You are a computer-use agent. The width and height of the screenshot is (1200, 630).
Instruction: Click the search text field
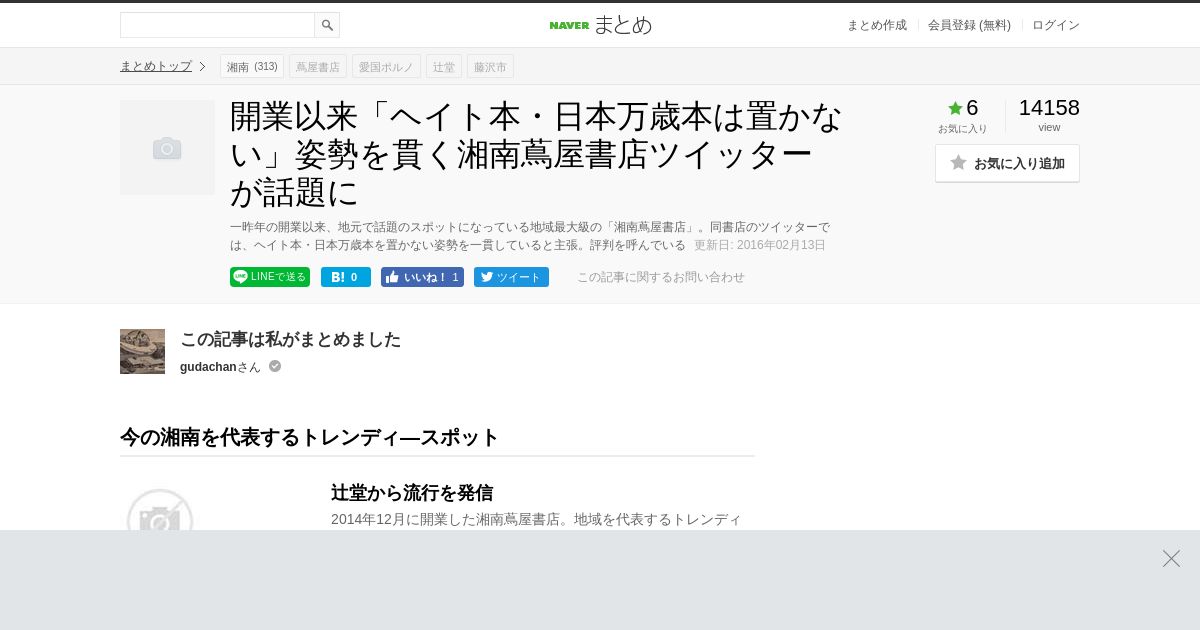(218, 25)
